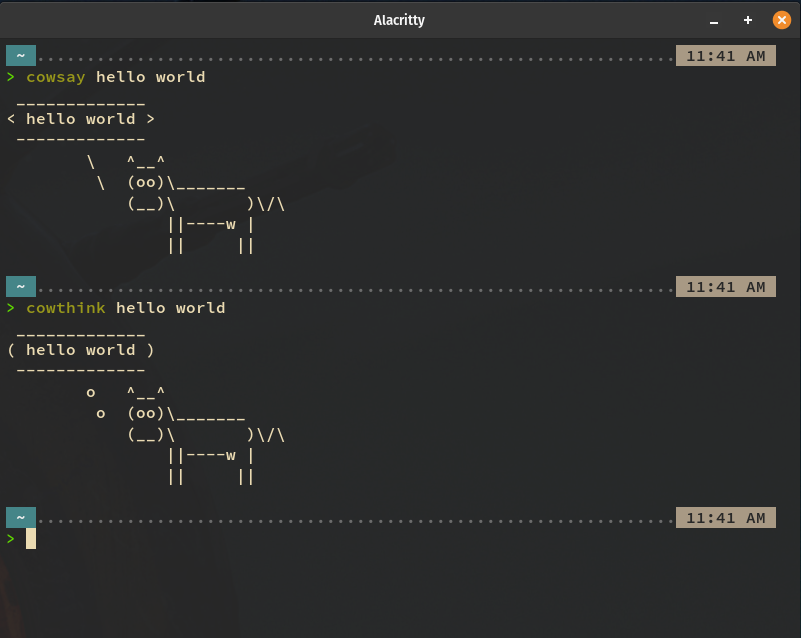Image resolution: width=801 pixels, height=638 pixels.
Task: Click the plus icon in the title bar
Action: (x=747, y=19)
